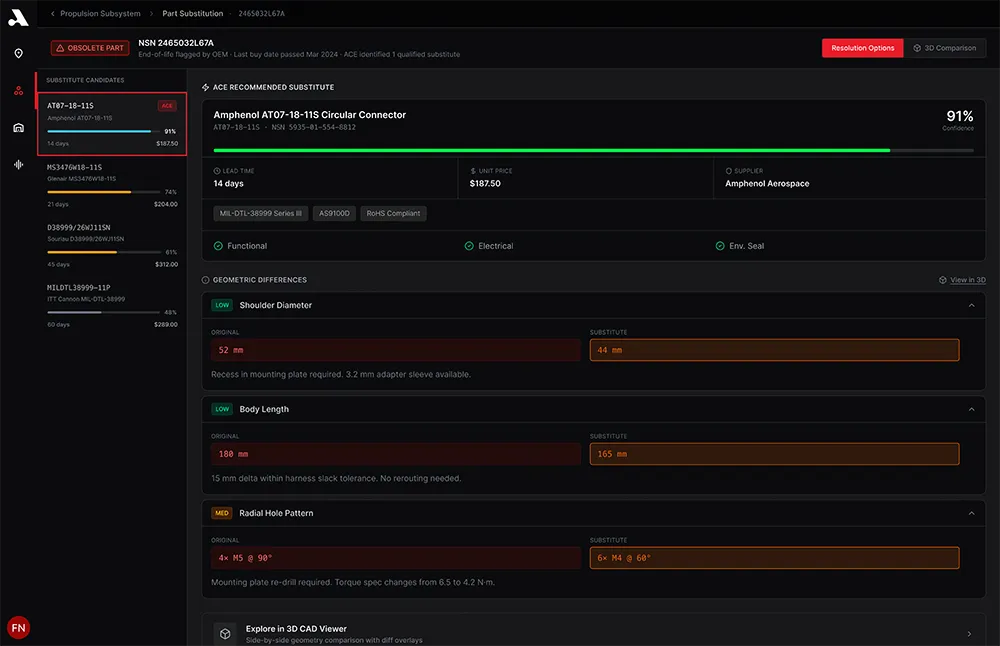Collapse the Radial Hole Pattern section
Screen dimensions: 1000x646
(x=971, y=513)
